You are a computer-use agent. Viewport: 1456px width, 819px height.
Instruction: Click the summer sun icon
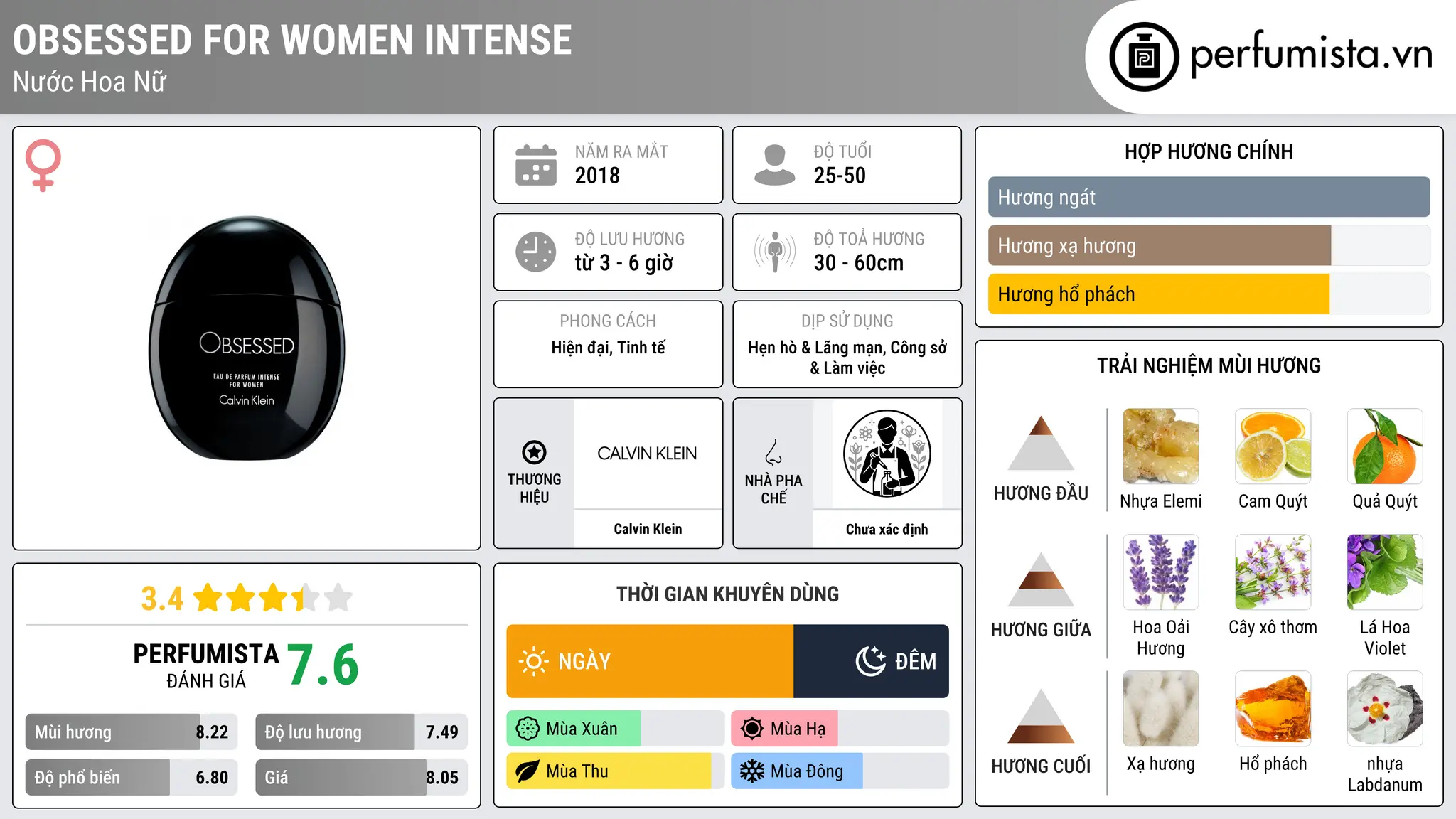(x=752, y=729)
